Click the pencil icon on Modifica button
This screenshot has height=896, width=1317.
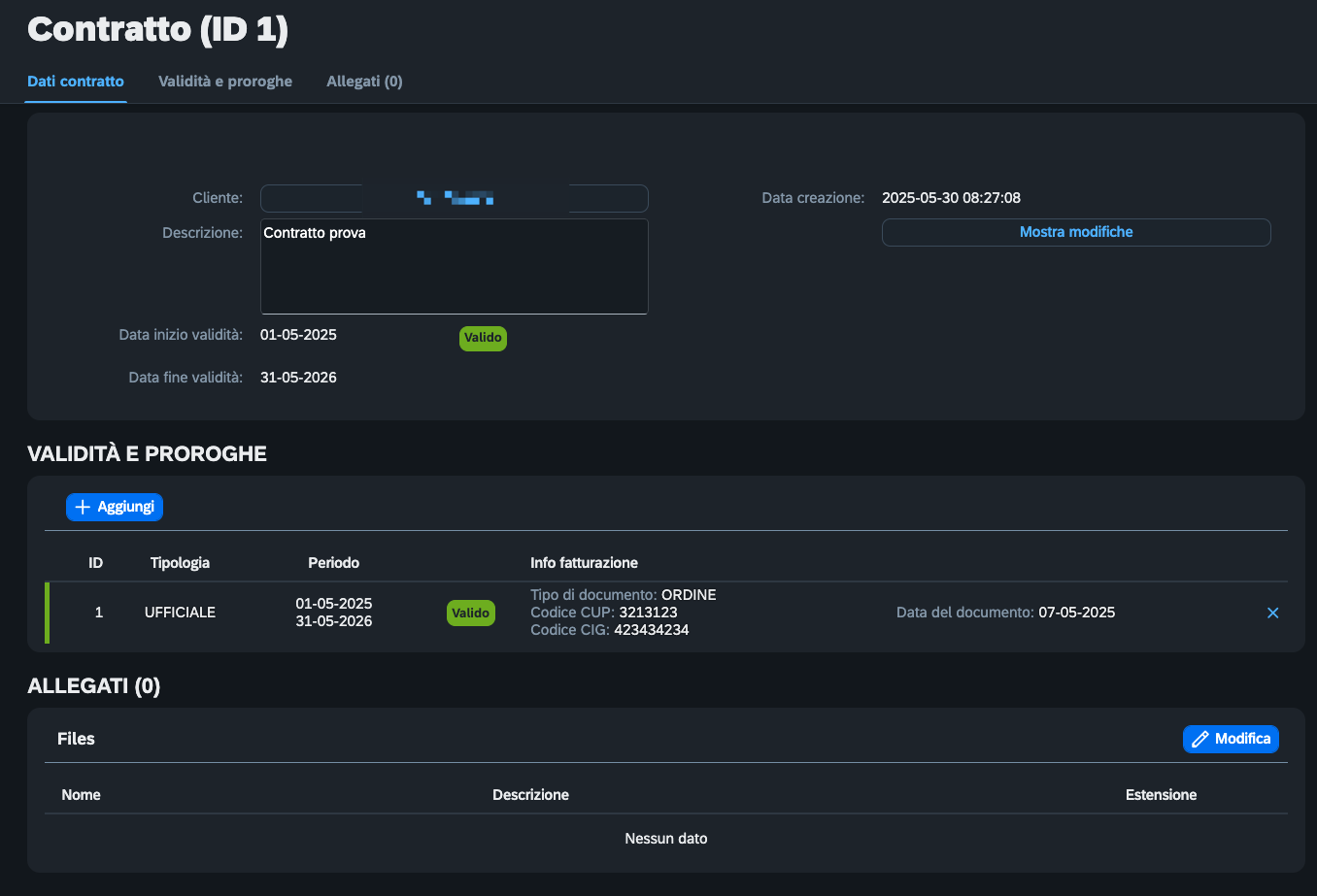tap(1199, 739)
